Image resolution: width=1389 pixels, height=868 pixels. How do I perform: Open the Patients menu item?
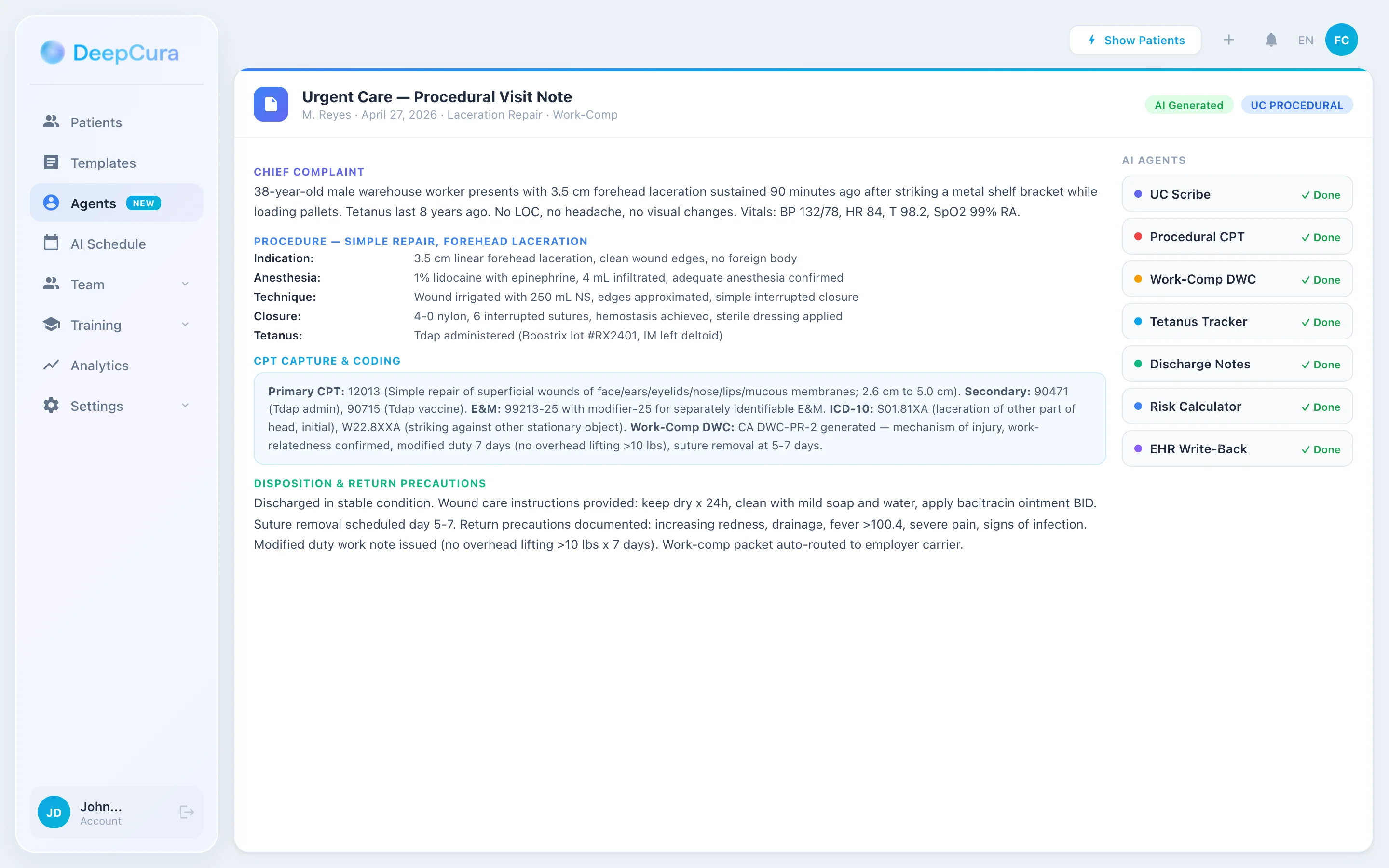[96, 122]
